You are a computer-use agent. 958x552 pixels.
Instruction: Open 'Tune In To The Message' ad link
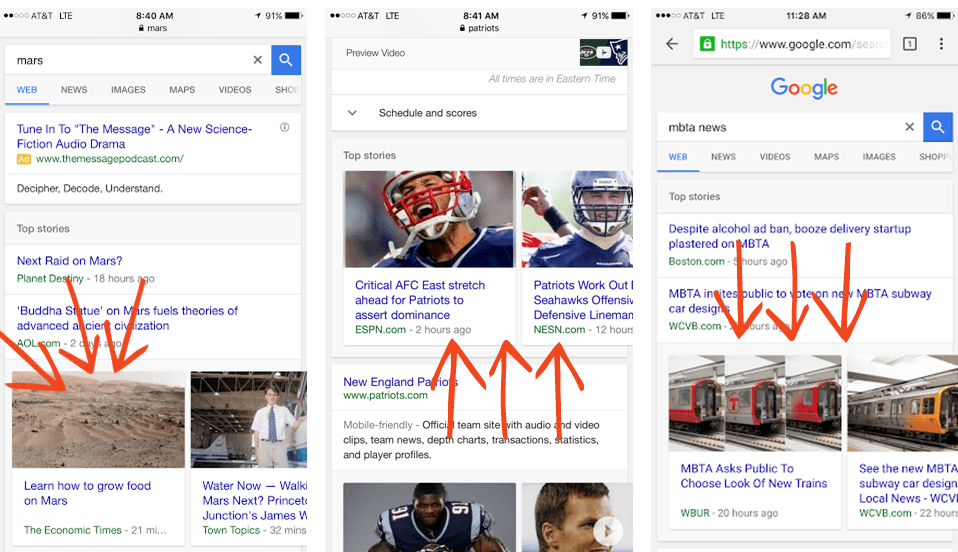point(134,136)
